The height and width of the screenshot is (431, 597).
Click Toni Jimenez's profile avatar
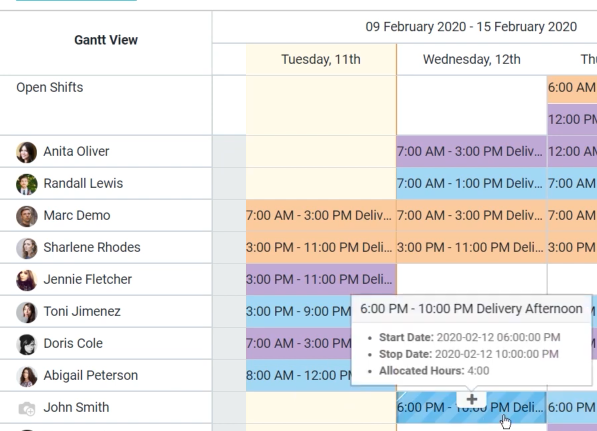(x=27, y=312)
